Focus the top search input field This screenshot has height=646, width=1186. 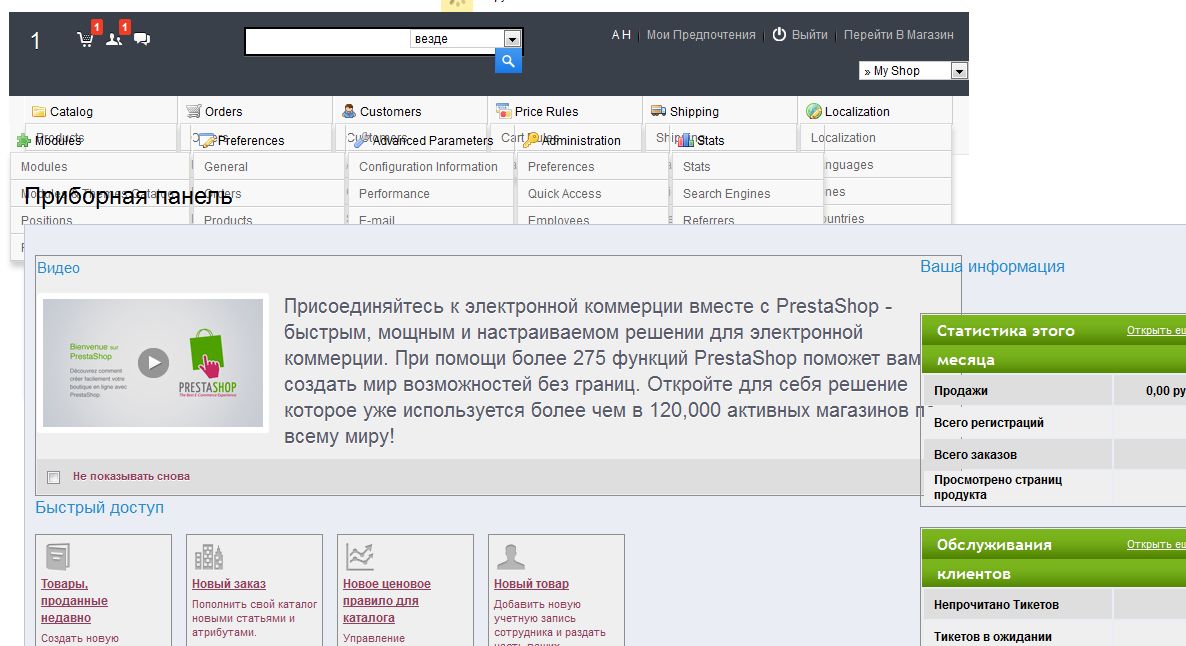pos(328,41)
